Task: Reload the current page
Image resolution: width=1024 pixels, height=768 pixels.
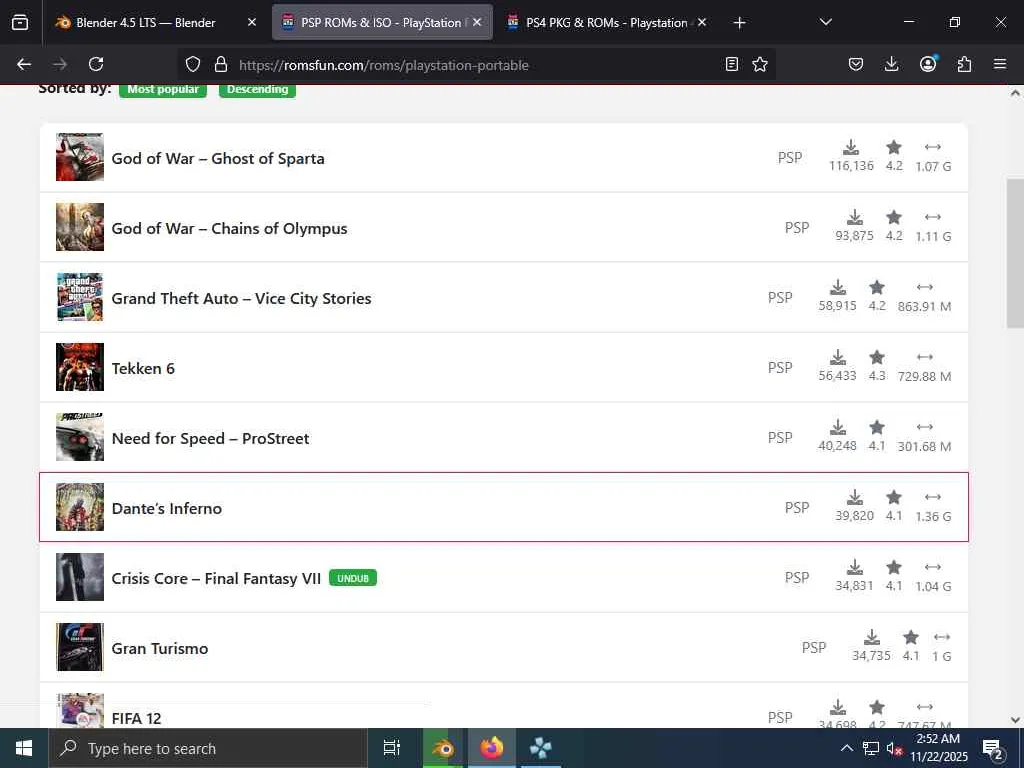Action: (96, 64)
